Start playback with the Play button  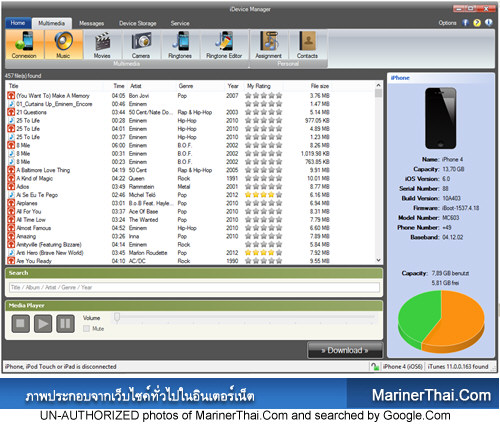pyautogui.click(x=43, y=323)
